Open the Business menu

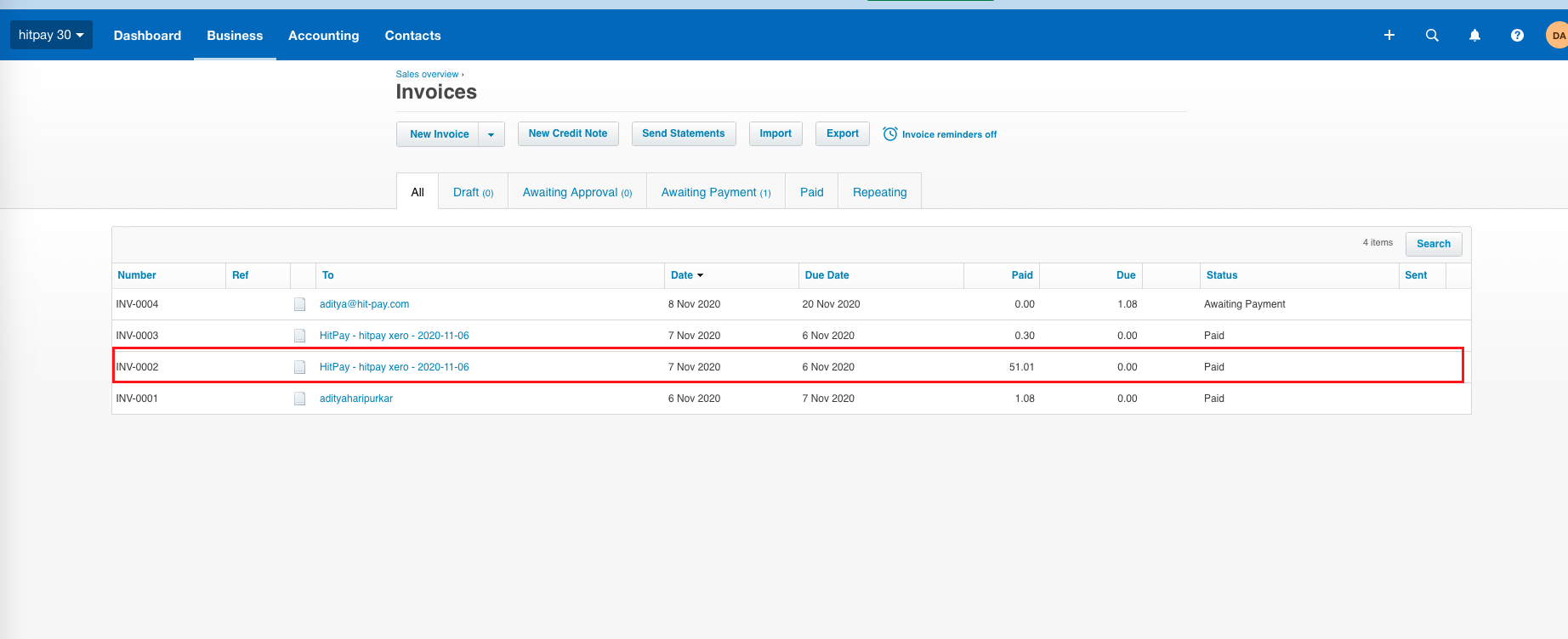[x=235, y=36]
